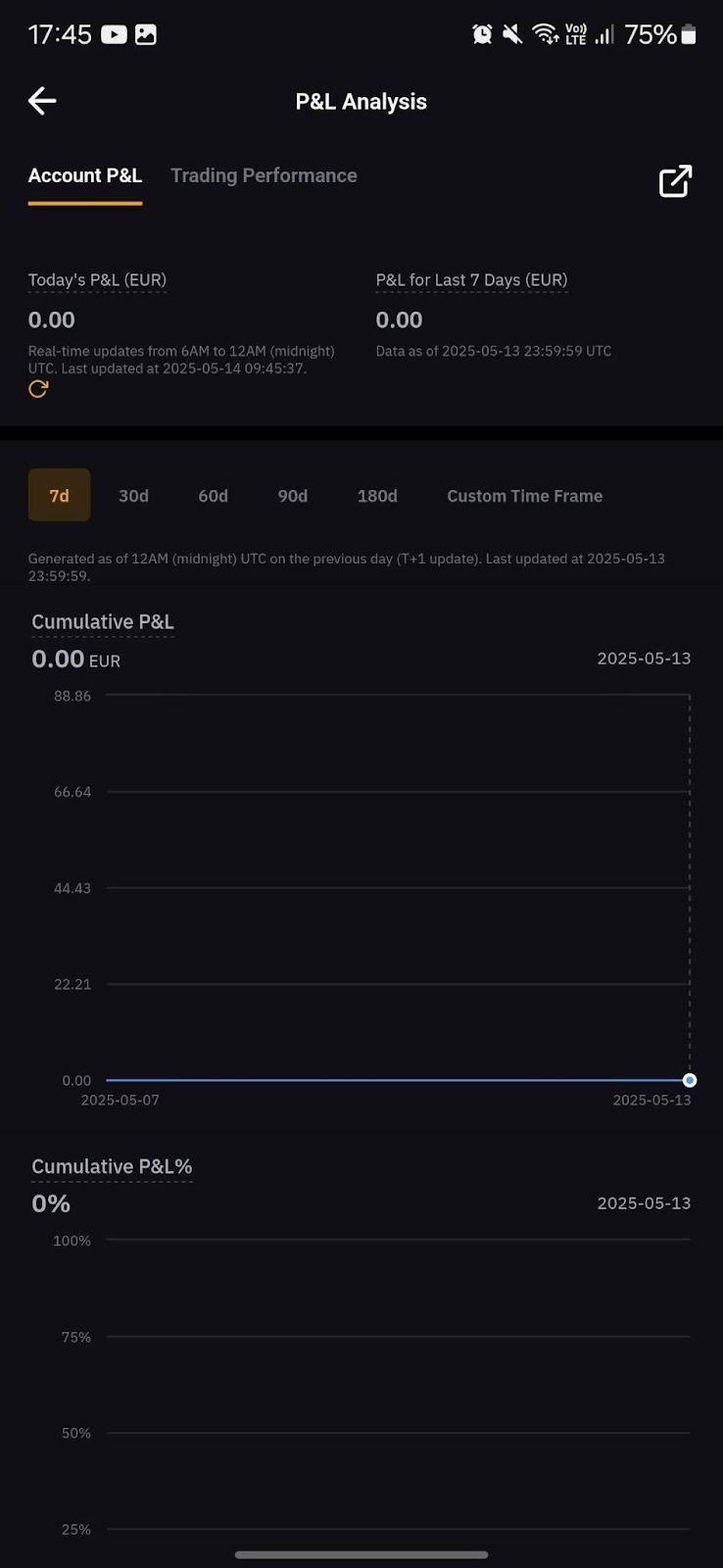The height and width of the screenshot is (1568, 723).
Task: Switch to 90d time range
Action: pyautogui.click(x=292, y=496)
